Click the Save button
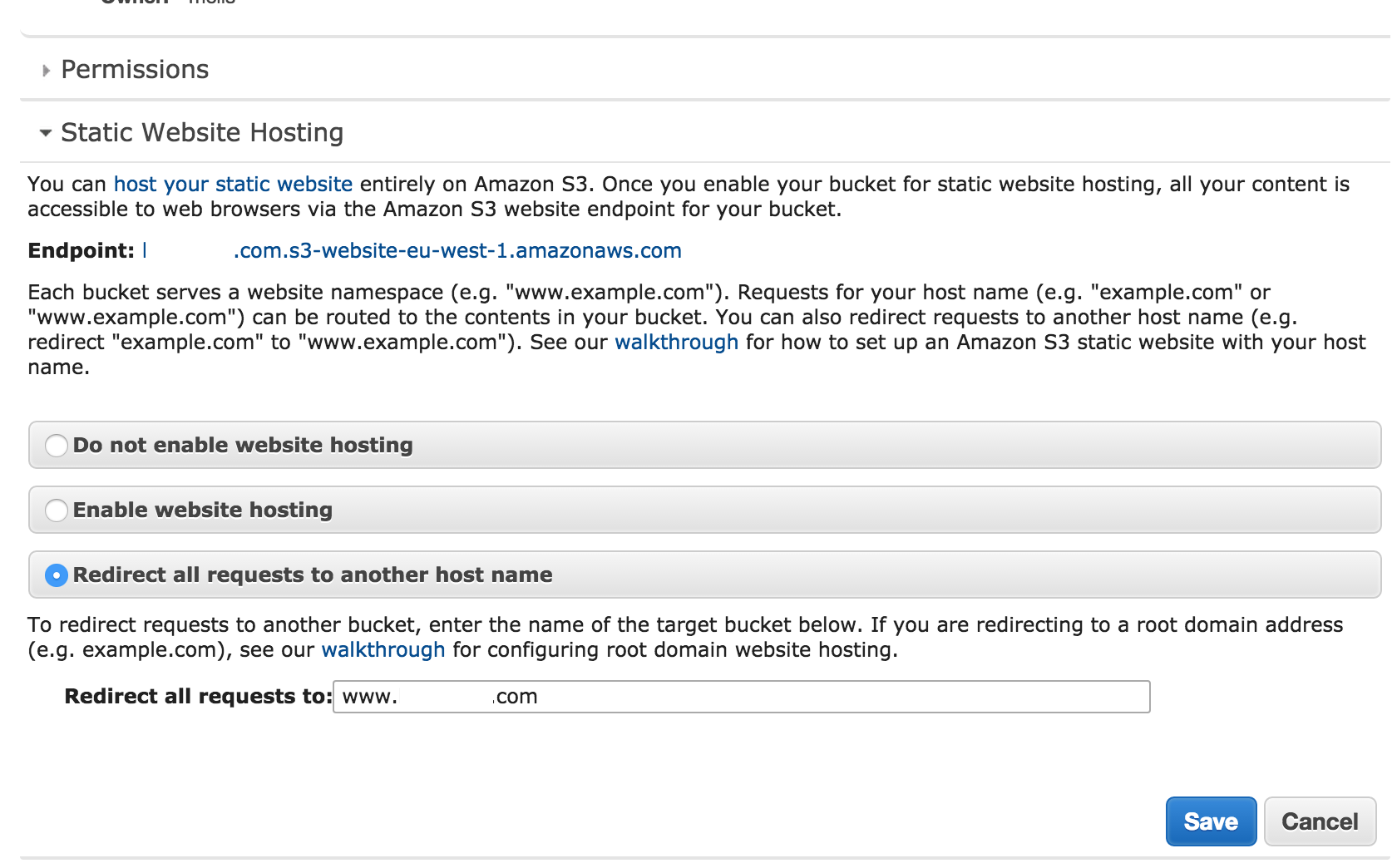The height and width of the screenshot is (868, 1397). [1211, 821]
